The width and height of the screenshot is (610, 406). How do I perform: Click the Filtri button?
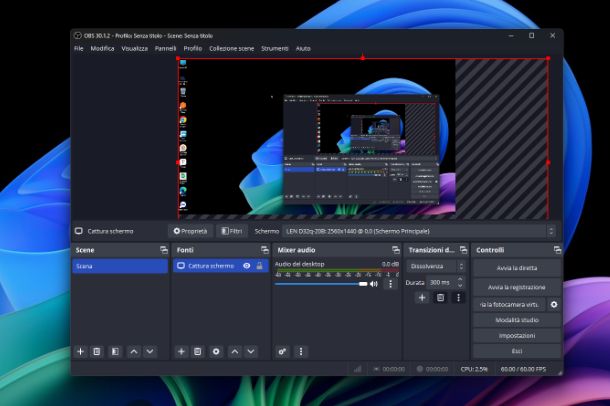click(232, 231)
